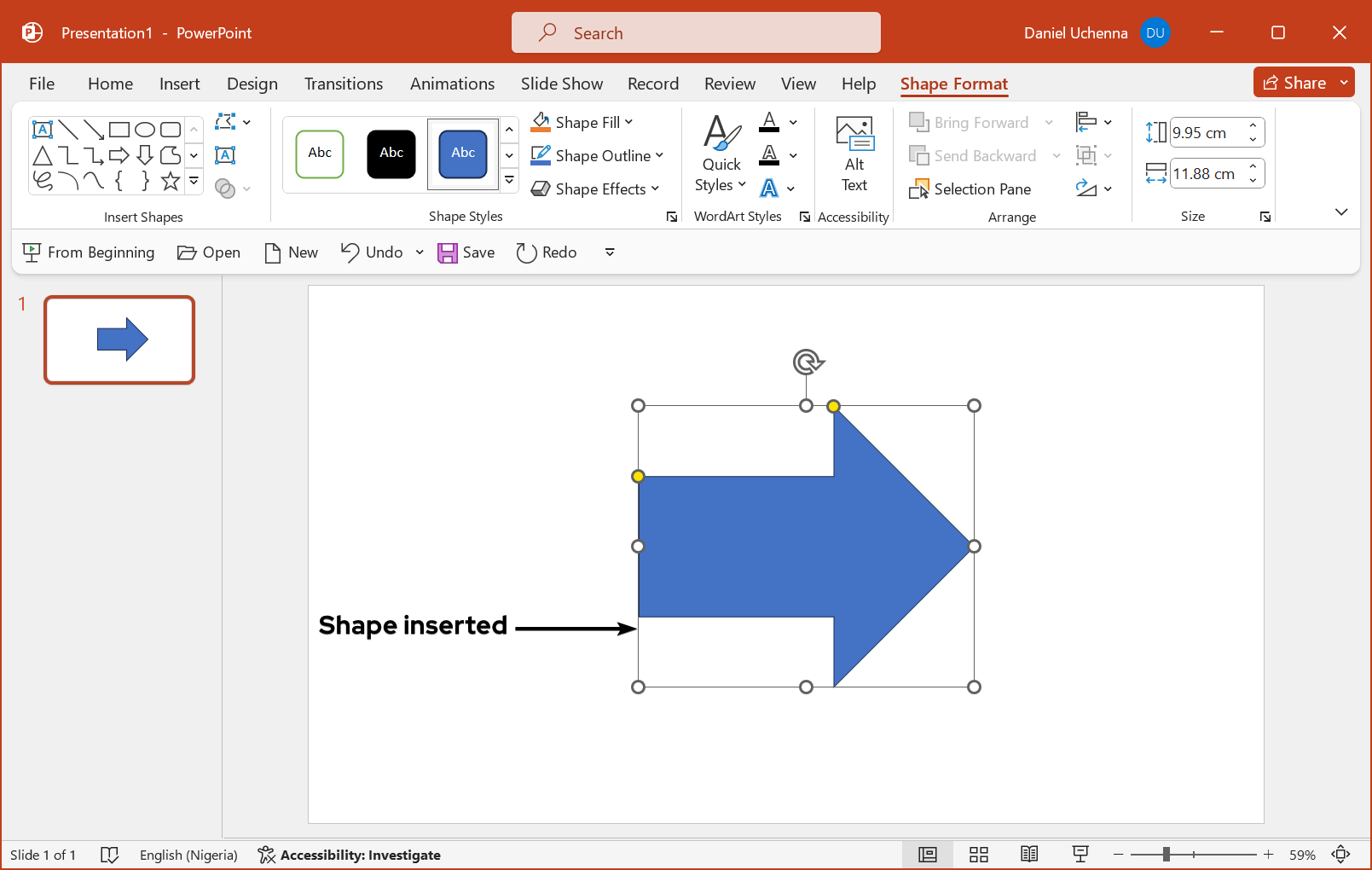Apply the blue filled Abc shape style

[463, 154]
